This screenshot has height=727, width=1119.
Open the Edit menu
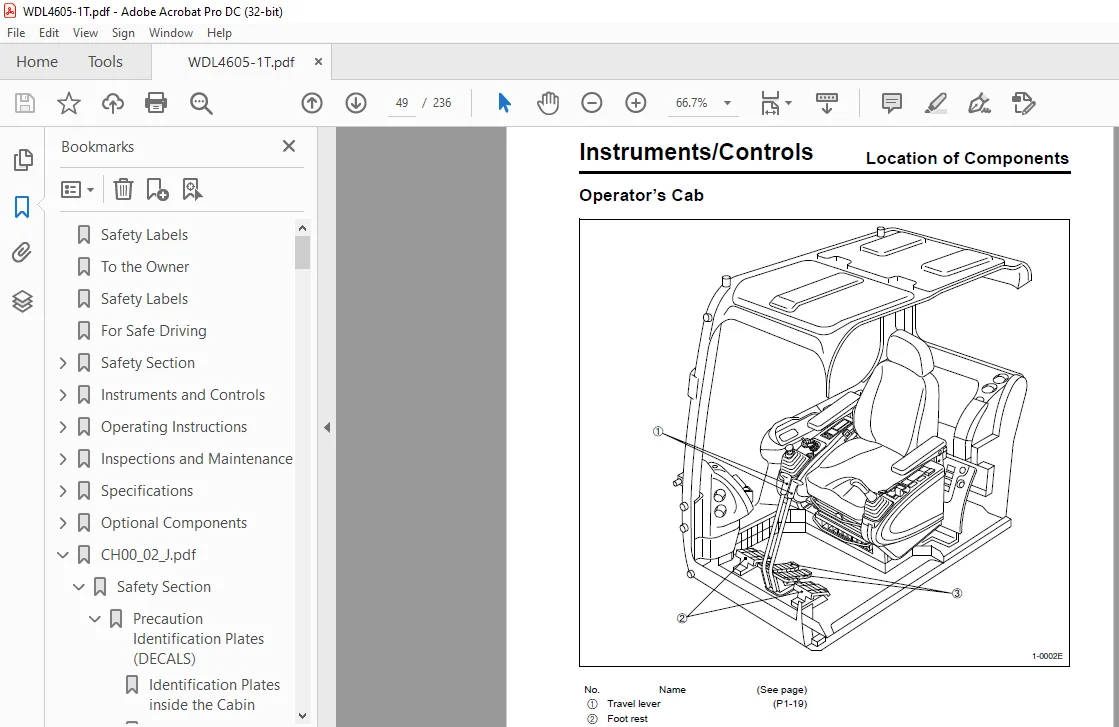pos(49,33)
